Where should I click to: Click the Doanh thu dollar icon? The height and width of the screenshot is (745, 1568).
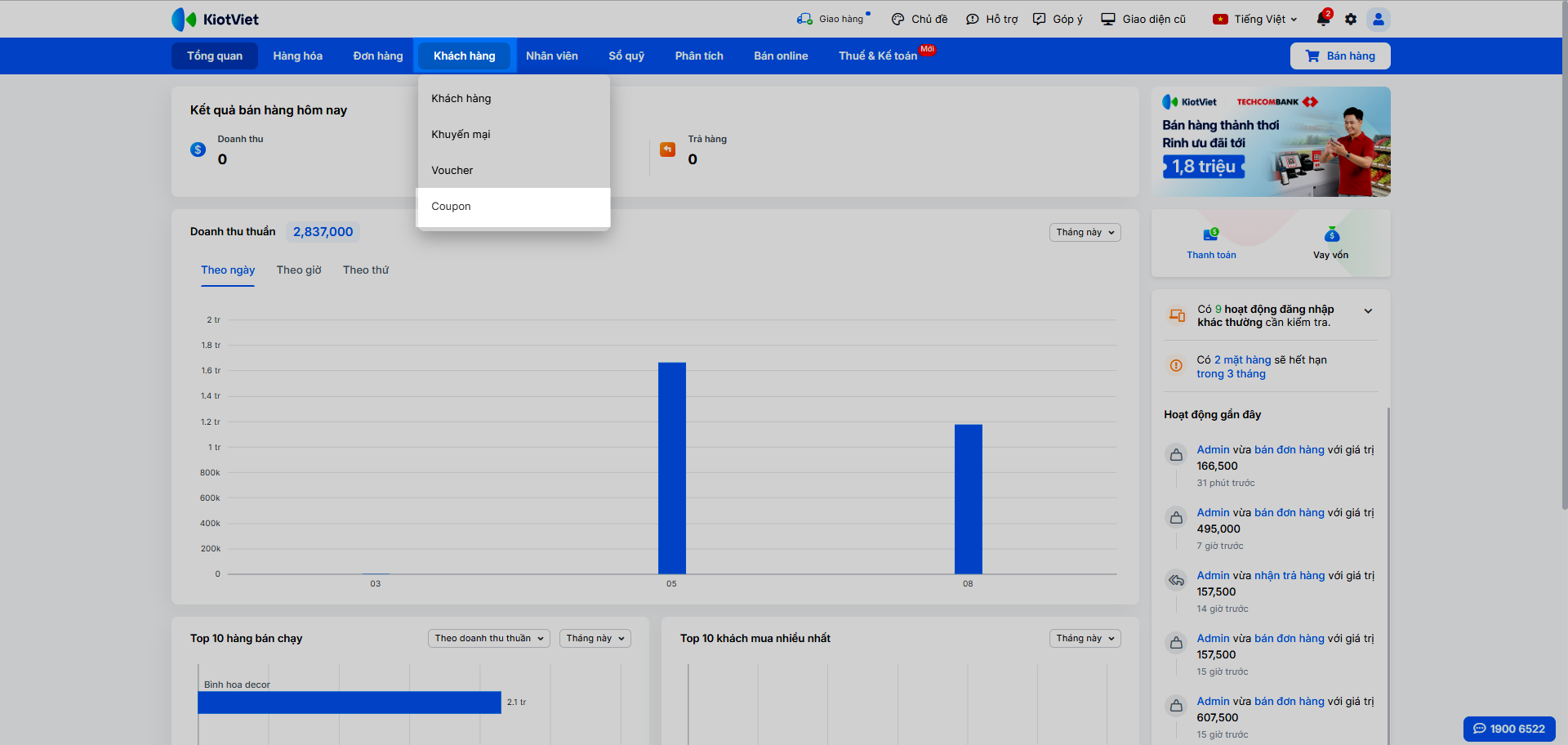tap(198, 149)
